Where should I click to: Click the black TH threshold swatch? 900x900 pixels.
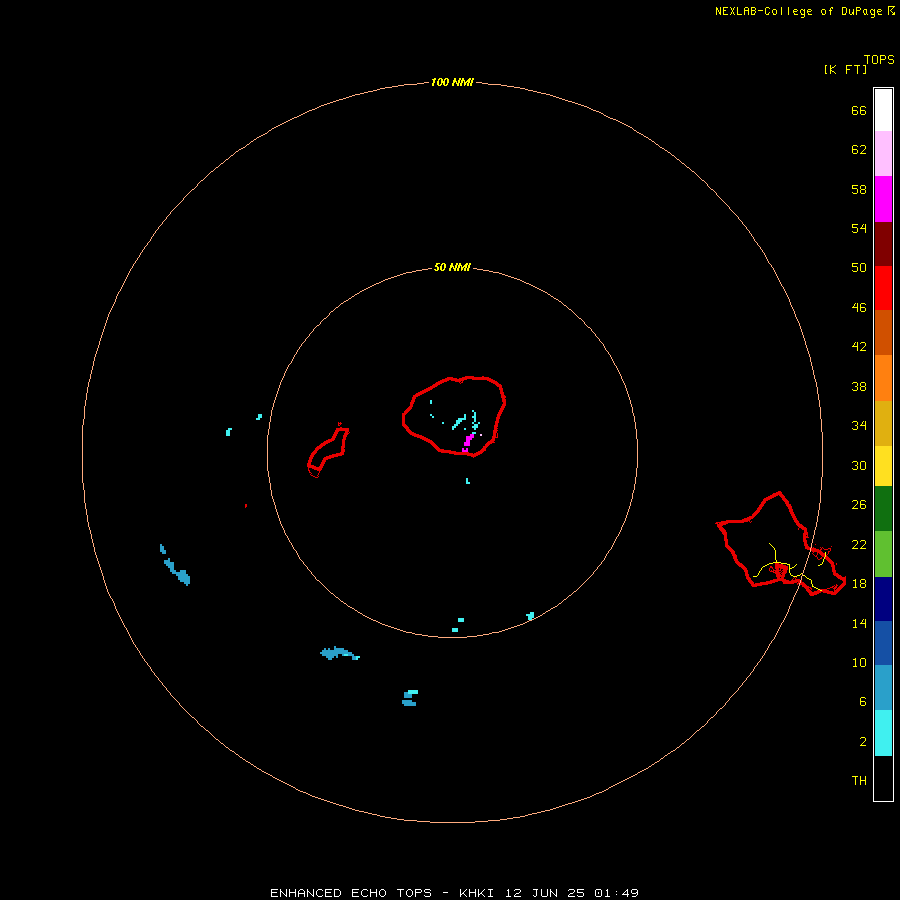(x=883, y=778)
